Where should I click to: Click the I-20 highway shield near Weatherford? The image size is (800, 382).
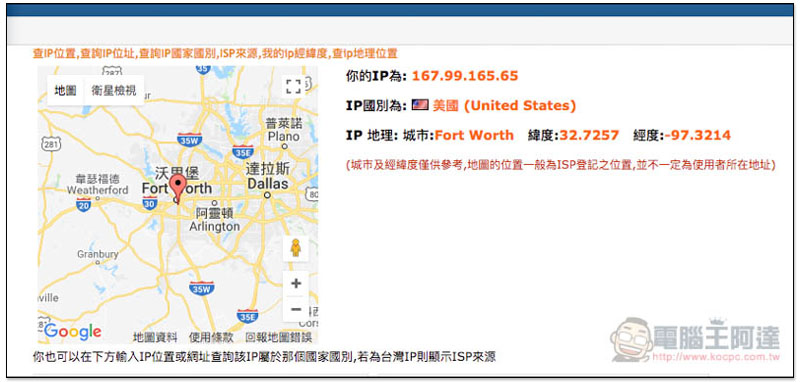[84, 206]
